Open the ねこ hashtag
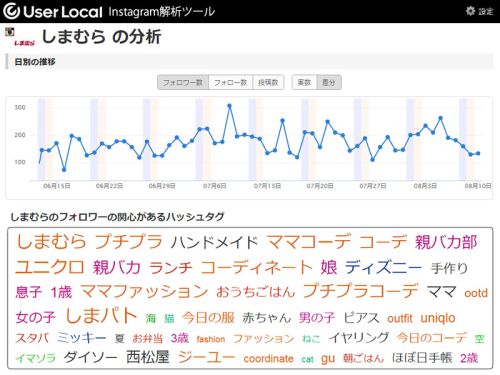 tap(311, 339)
